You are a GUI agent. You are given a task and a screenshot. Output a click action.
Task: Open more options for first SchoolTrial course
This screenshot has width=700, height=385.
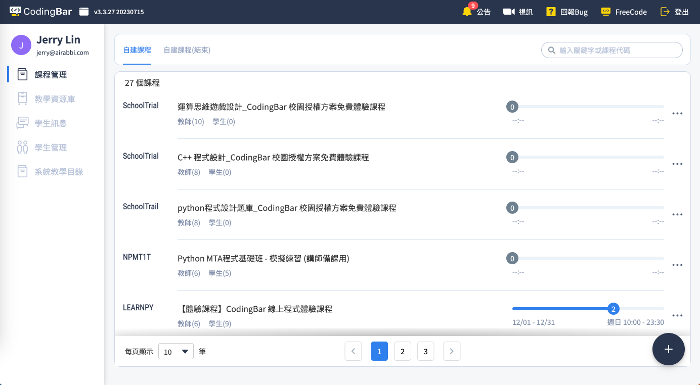(x=677, y=113)
